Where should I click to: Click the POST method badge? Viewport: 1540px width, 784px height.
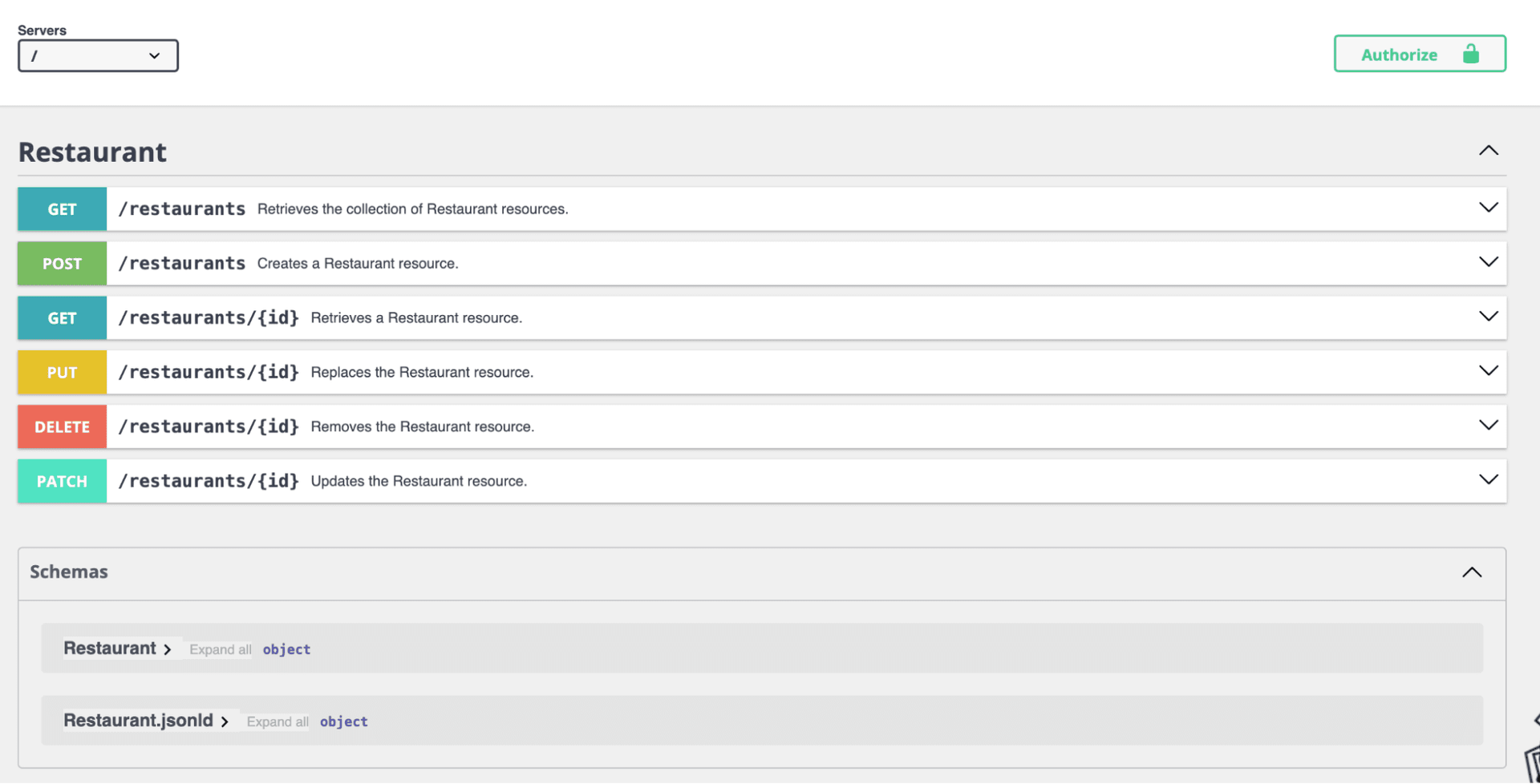[62, 264]
